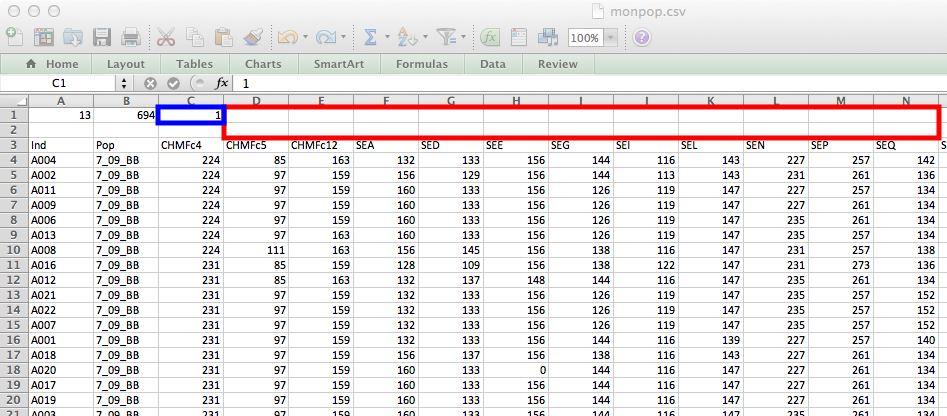947x416 pixels.
Task: Confirm the entry with the checkmark button
Action: (173, 83)
